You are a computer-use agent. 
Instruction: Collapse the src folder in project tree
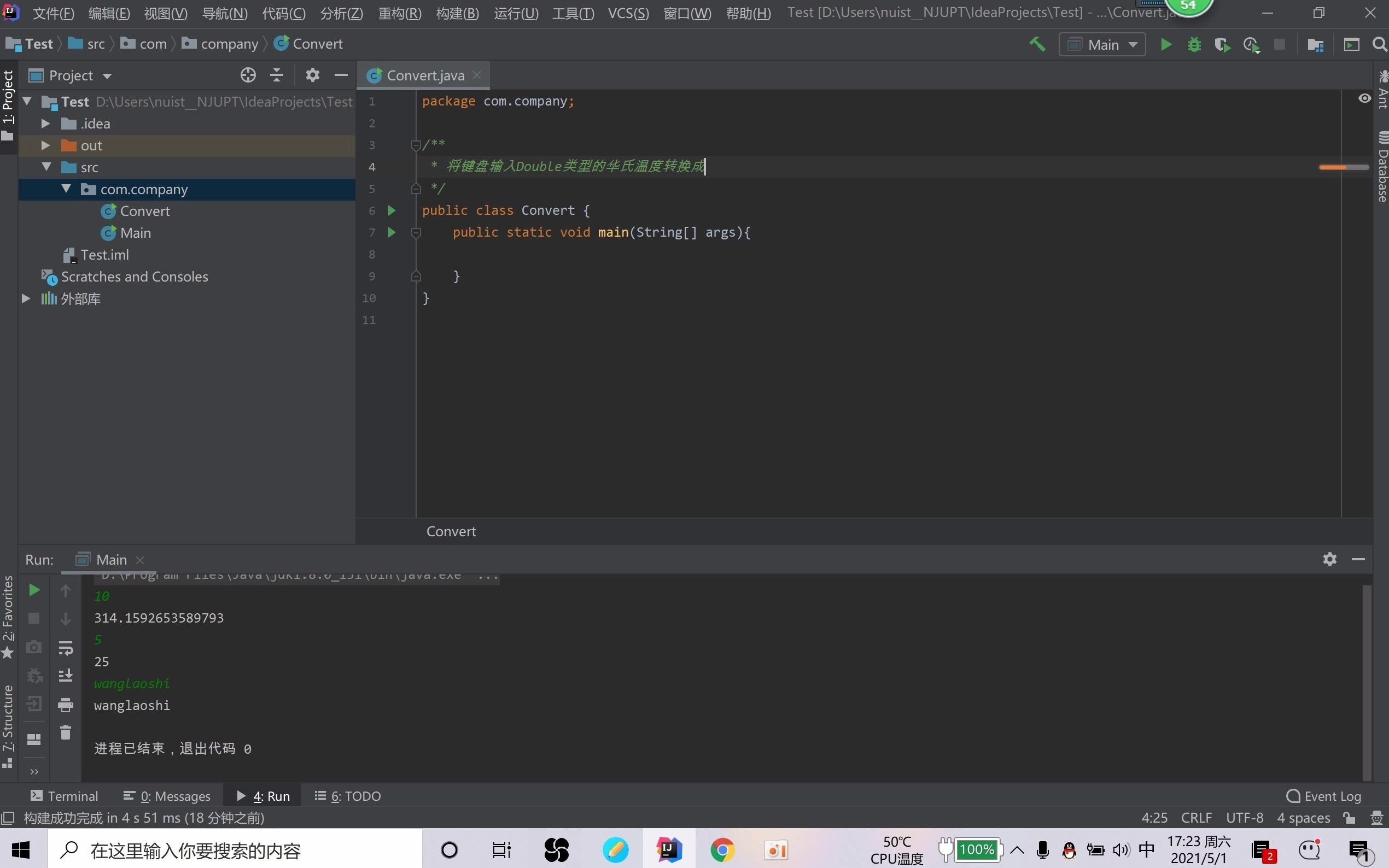tap(46, 167)
